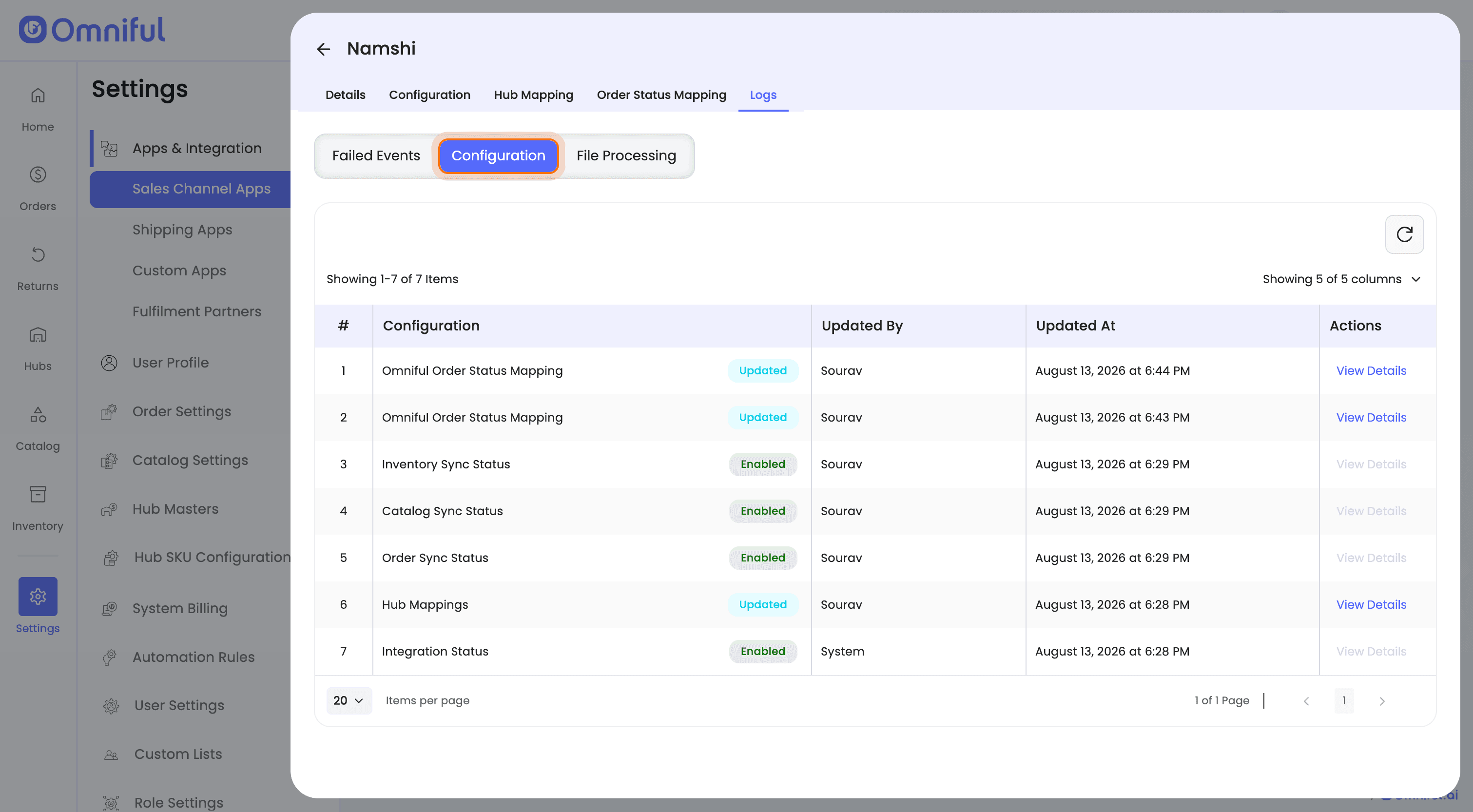View Details for Hub Mappings log

click(1371, 604)
